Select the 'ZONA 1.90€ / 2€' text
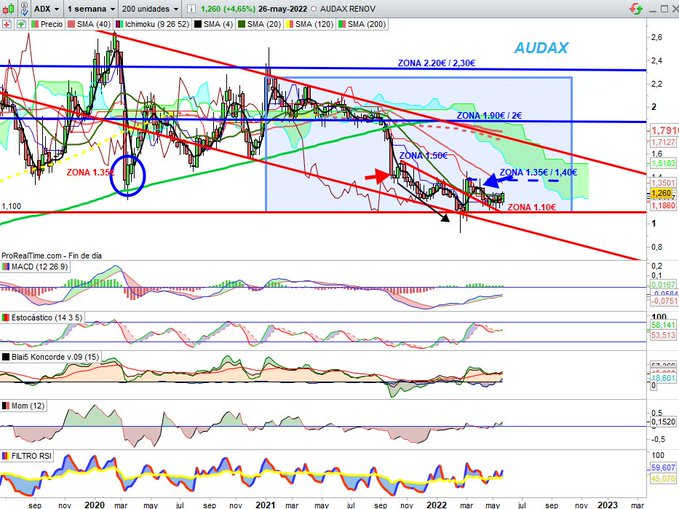The width and height of the screenshot is (679, 509). point(489,116)
